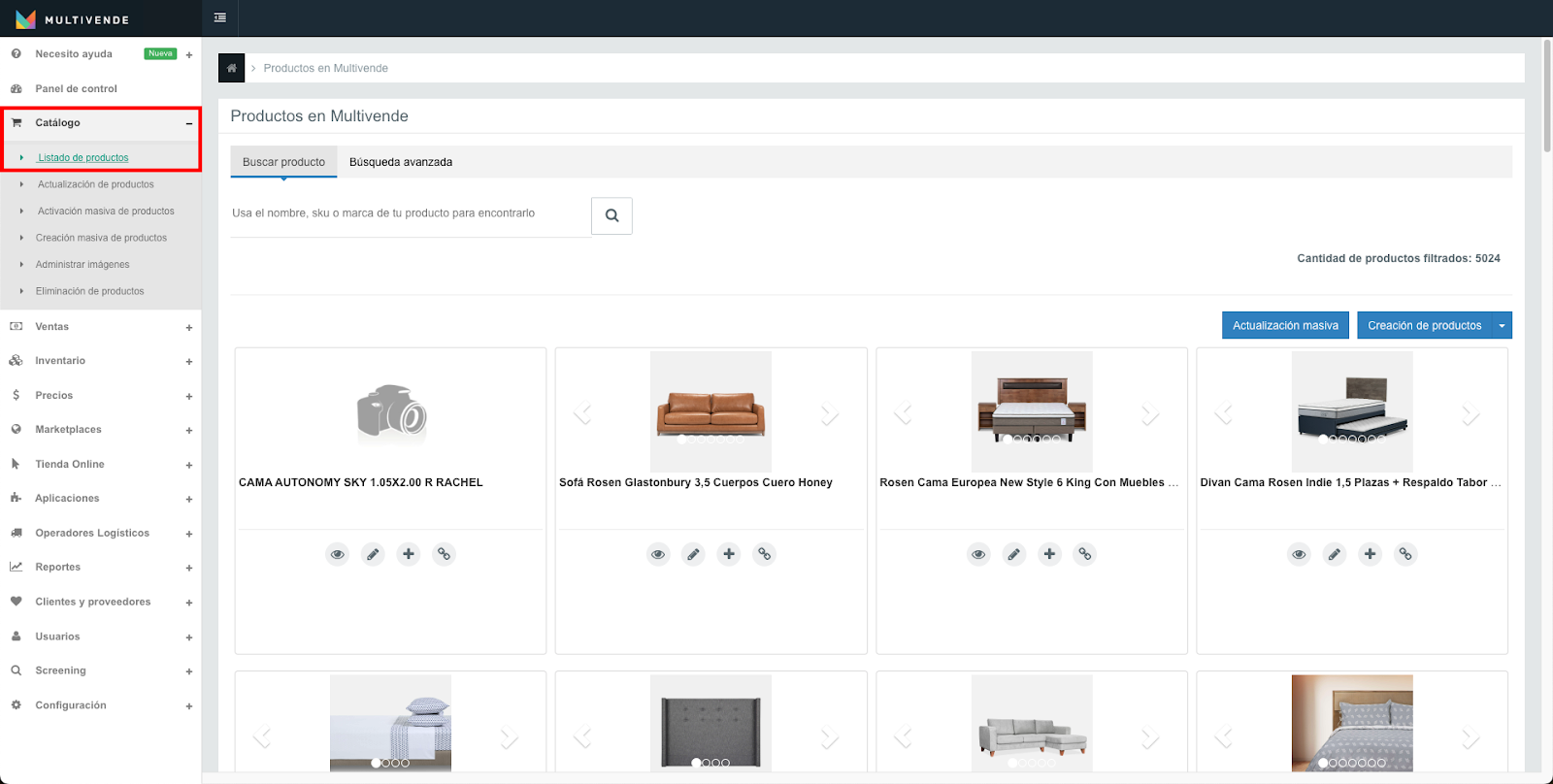Open Panel de control
Viewport: 1553px width, 784px height.
click(76, 89)
